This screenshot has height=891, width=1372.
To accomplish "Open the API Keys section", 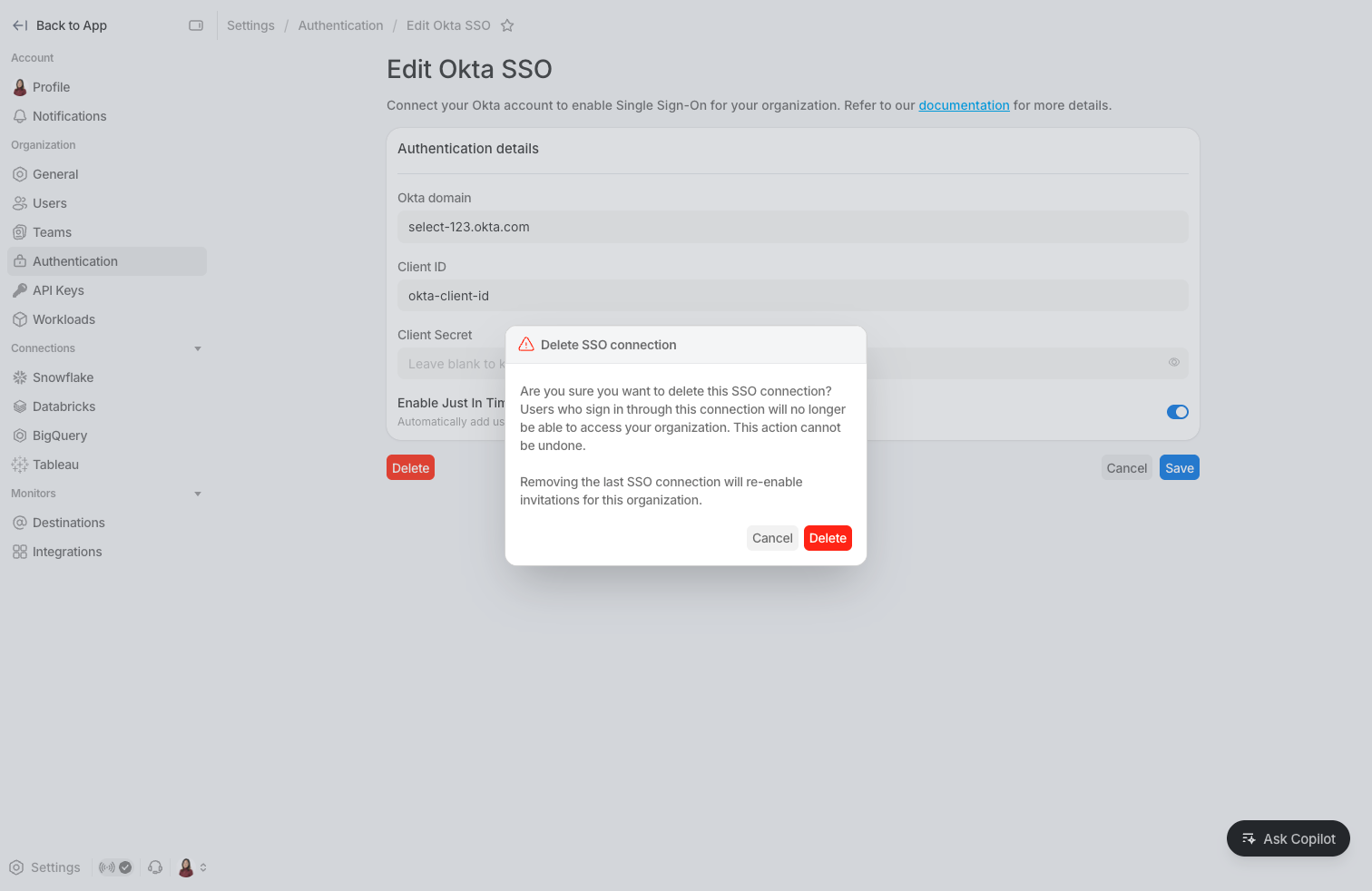I will pos(58,289).
